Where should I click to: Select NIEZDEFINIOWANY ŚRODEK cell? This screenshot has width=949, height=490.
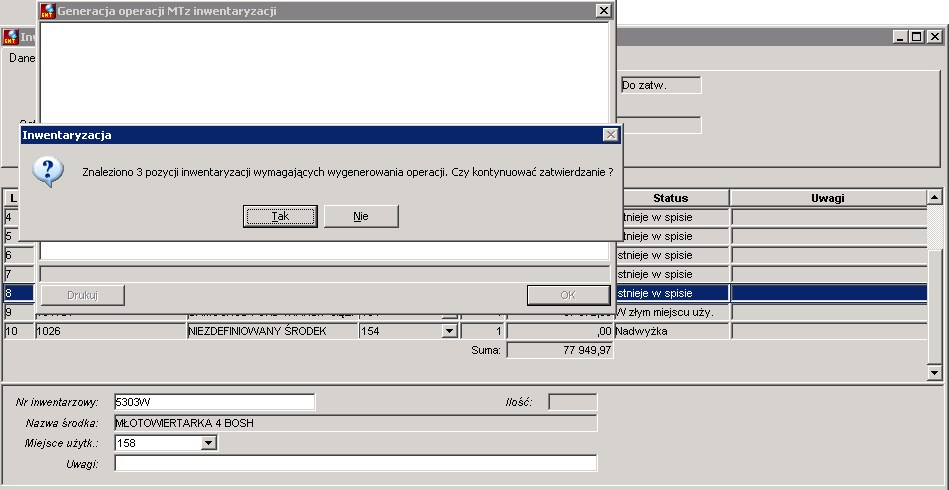coord(272,331)
